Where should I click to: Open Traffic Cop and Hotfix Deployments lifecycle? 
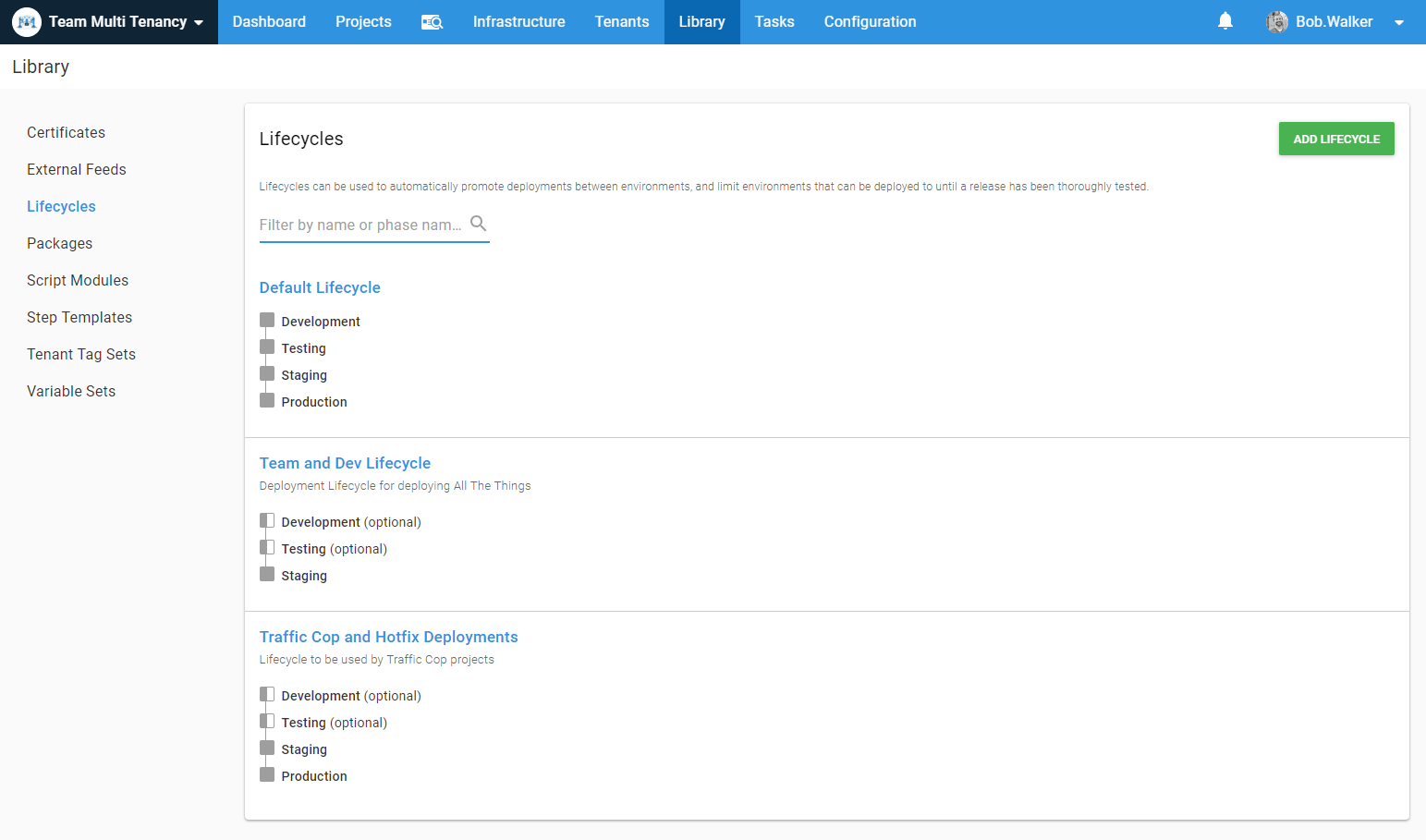[x=388, y=637]
